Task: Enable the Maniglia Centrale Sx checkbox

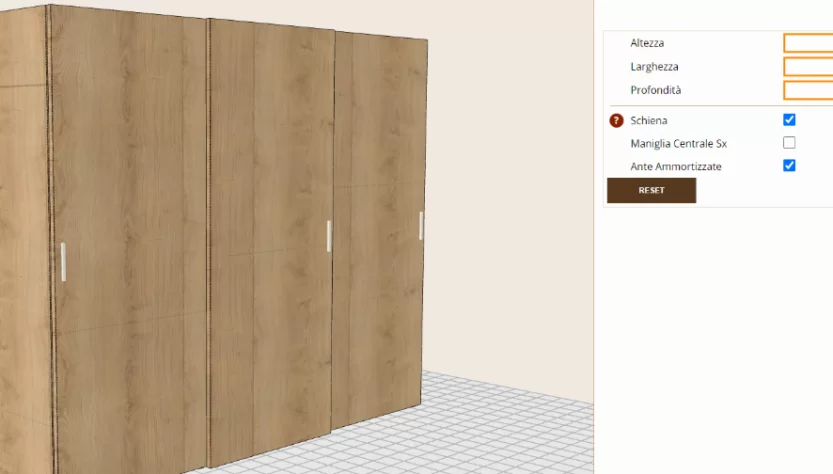Action: tap(789, 142)
